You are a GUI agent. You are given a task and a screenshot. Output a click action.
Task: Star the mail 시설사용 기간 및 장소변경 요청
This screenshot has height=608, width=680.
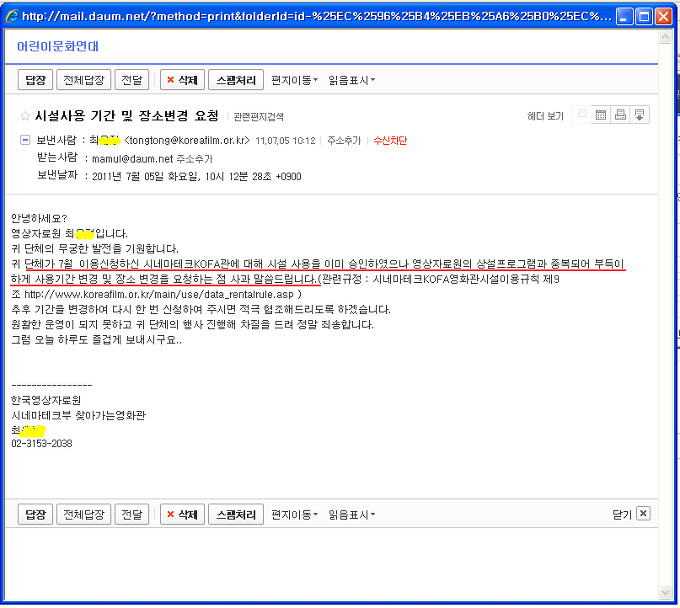(x=25, y=116)
